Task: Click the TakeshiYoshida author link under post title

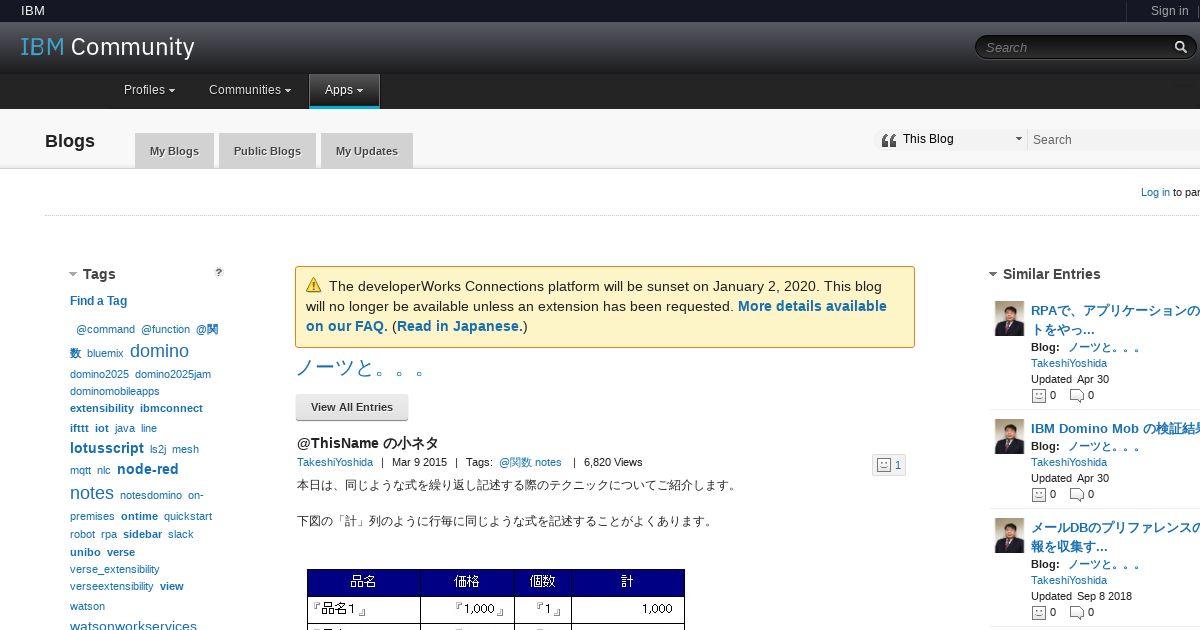Action: click(335, 462)
